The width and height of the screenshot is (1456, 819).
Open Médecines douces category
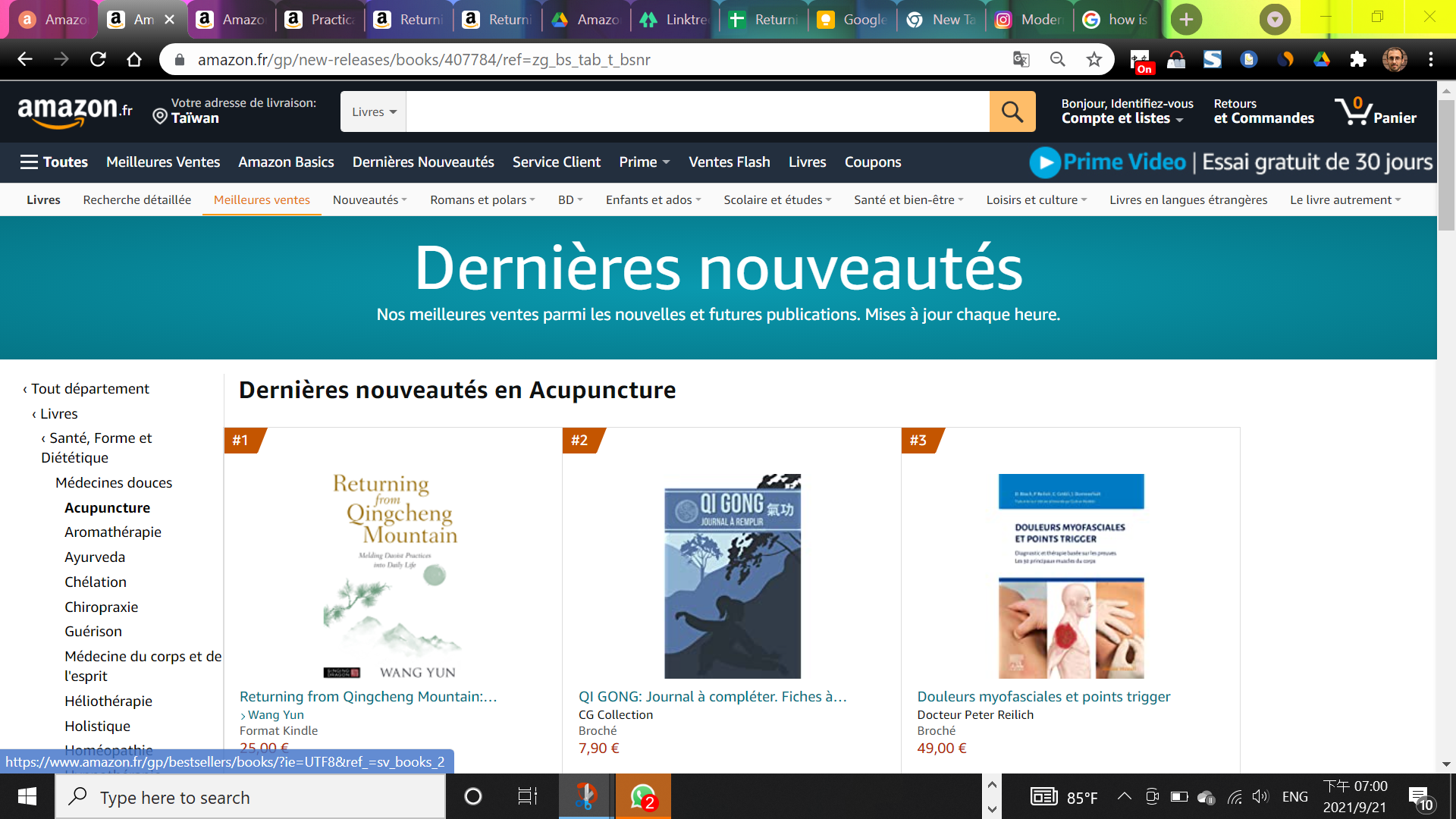[114, 482]
